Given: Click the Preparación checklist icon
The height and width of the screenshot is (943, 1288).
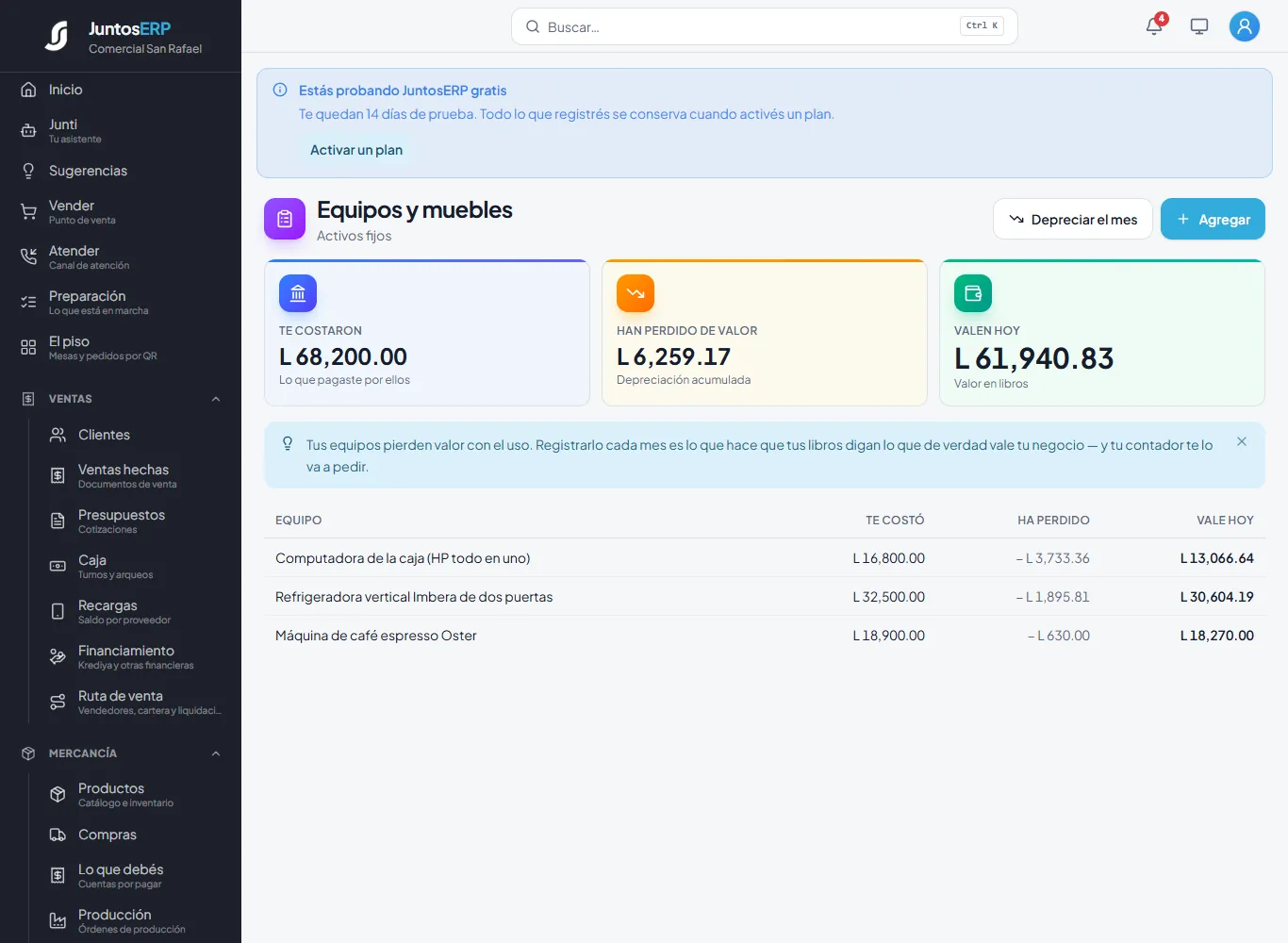Looking at the screenshot, I should point(28,302).
